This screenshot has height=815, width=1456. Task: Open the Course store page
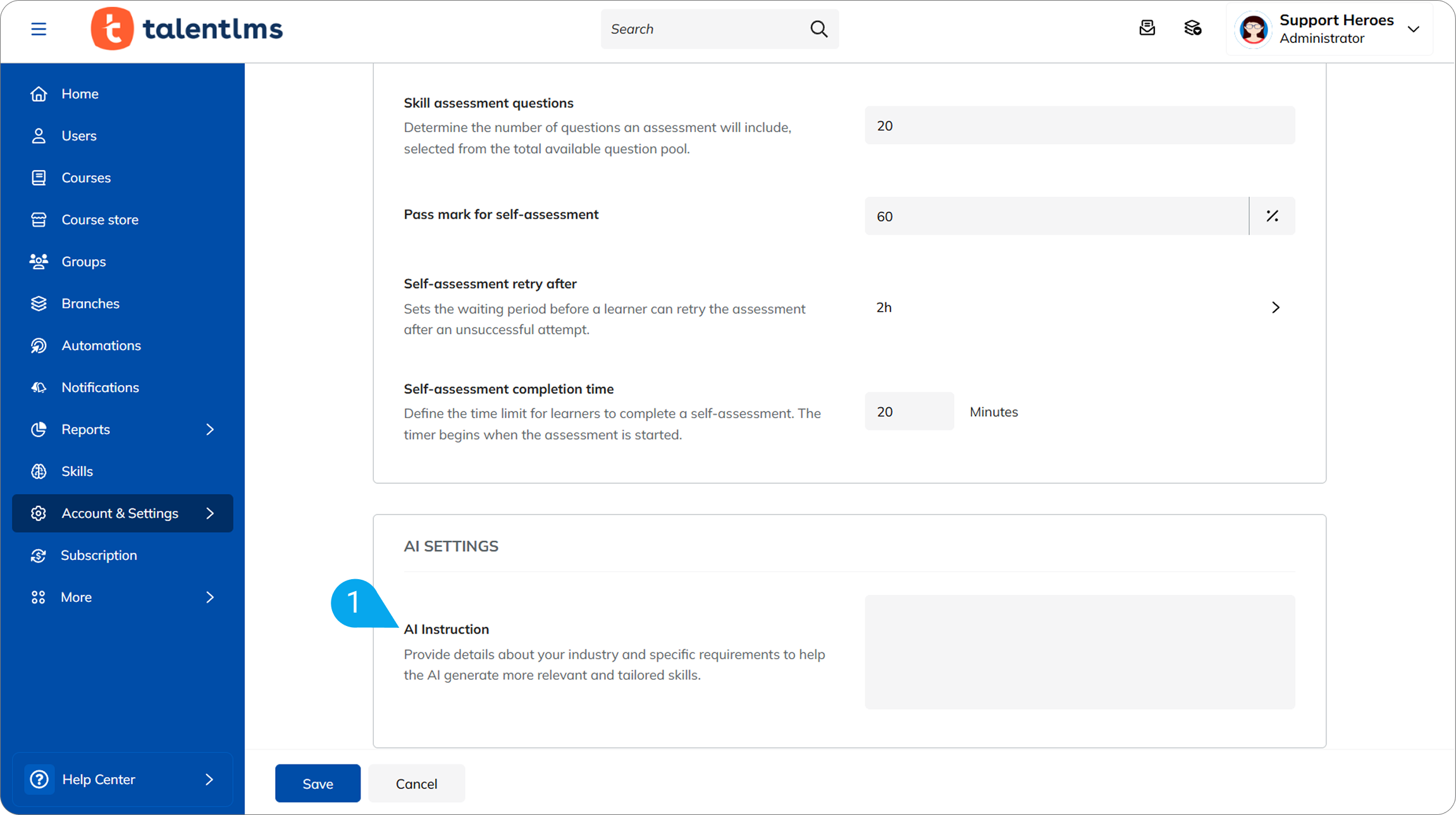[100, 219]
